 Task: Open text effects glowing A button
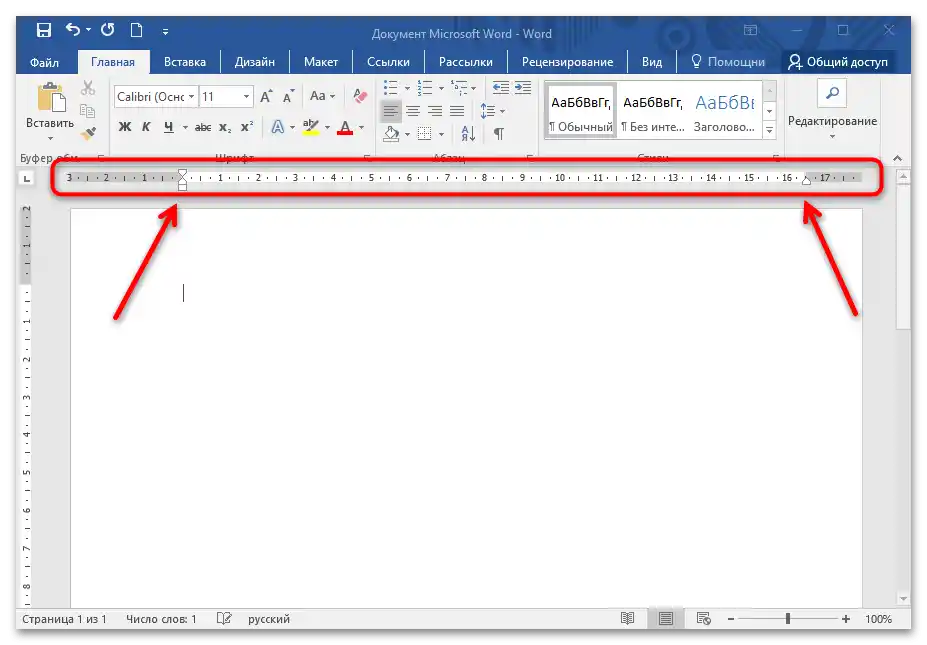[x=278, y=127]
